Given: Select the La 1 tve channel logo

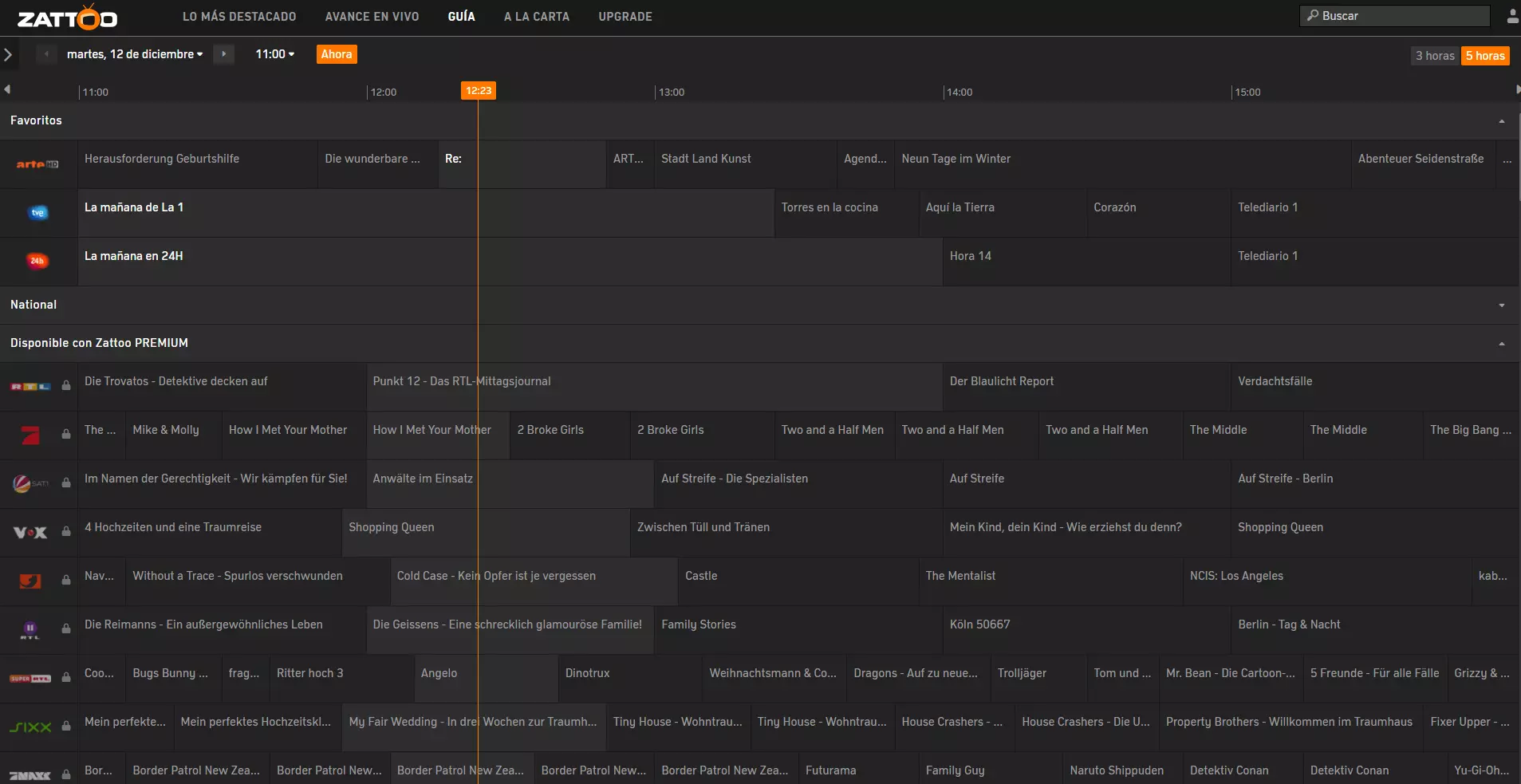Looking at the screenshot, I should click(x=37, y=213).
